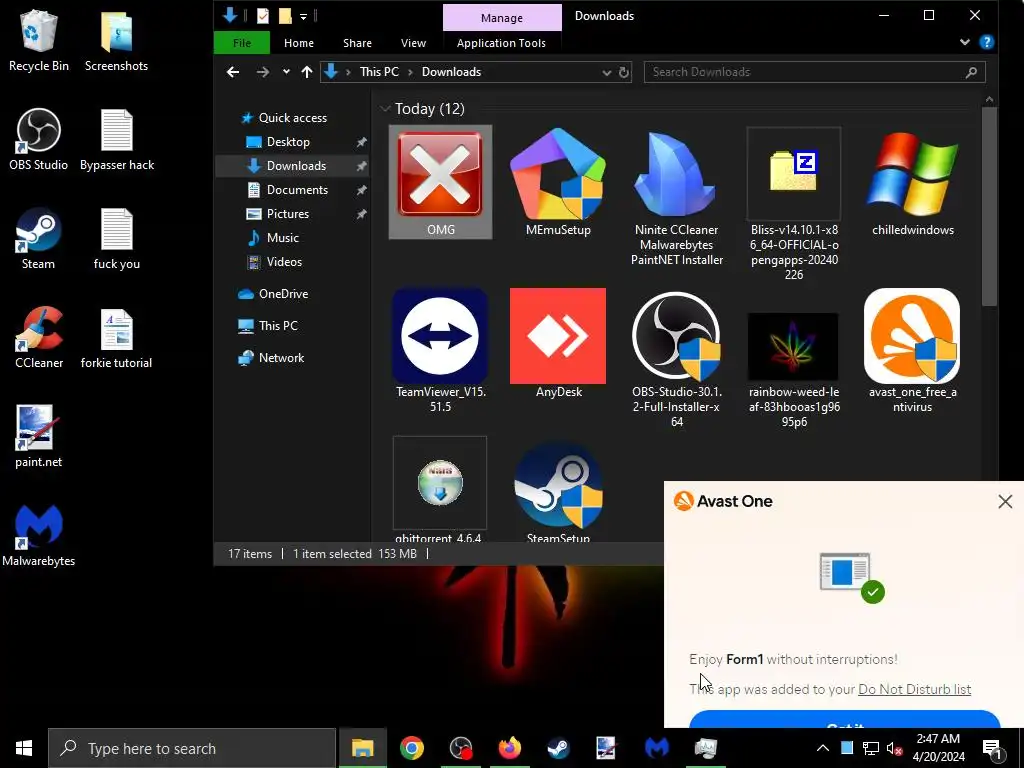The image size is (1024, 768).
Task: Open the File ribbon tab
Action: pos(242,43)
